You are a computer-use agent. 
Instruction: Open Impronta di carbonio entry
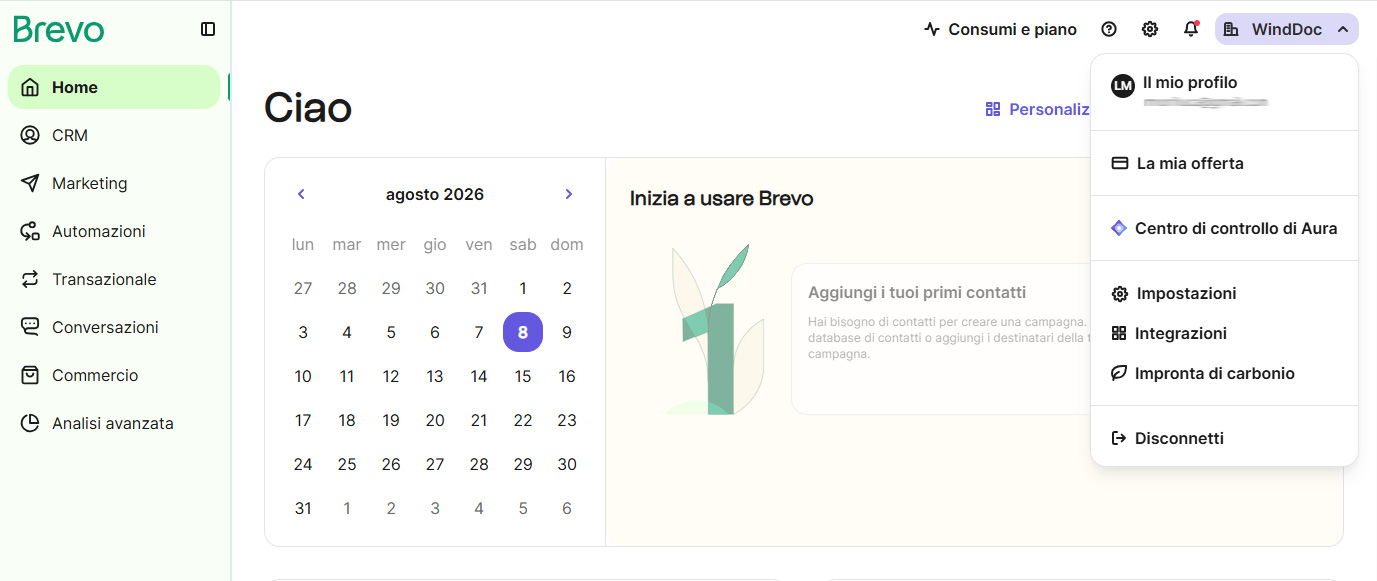coord(1224,373)
